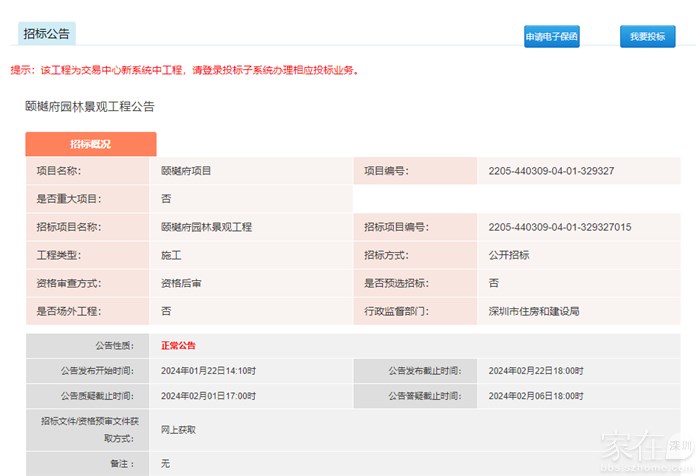Click the query deadline 2024年02月01日17:00时
This screenshot has height=476, width=700.
[209, 396]
